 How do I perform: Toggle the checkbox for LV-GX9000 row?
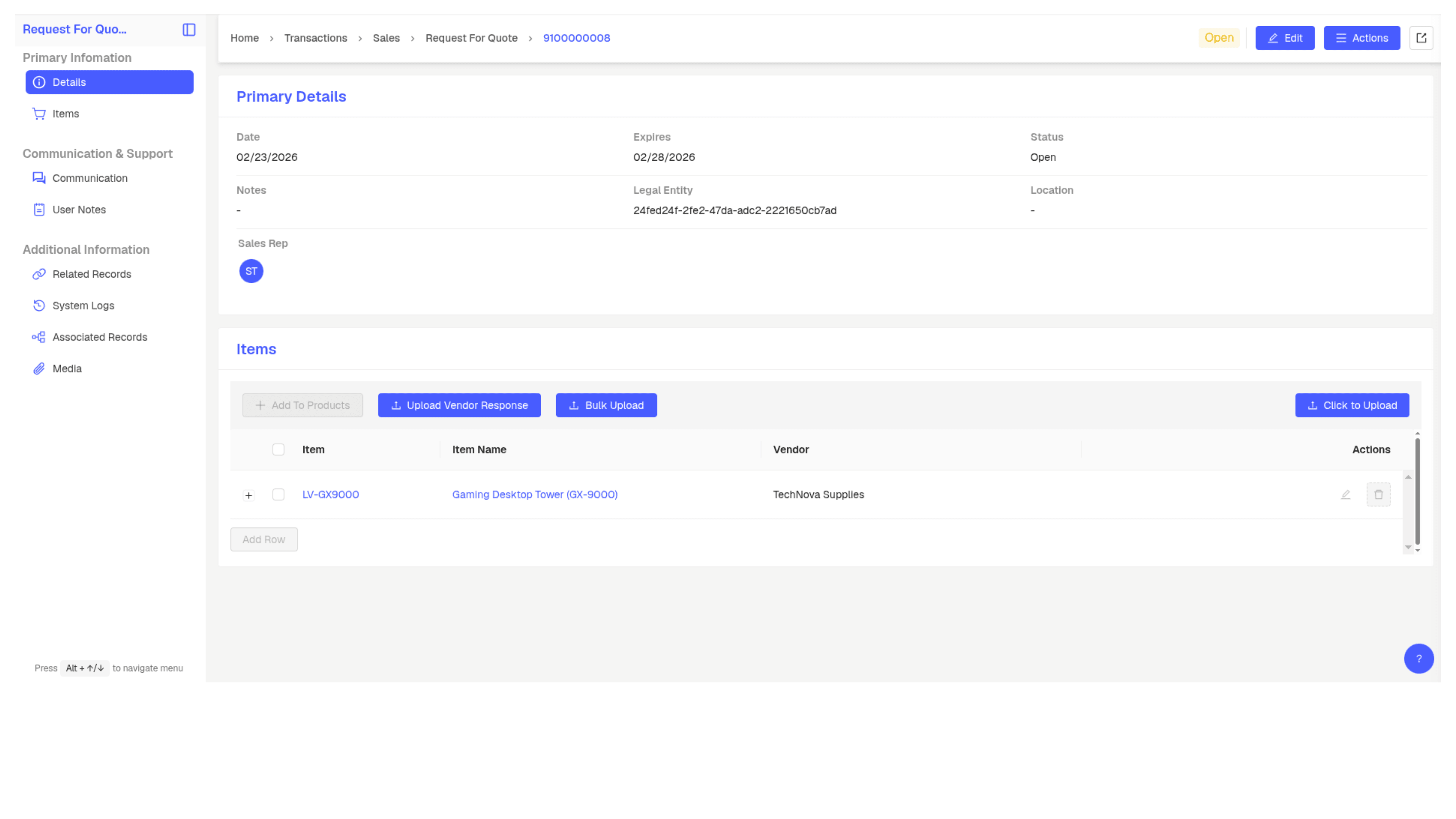[x=278, y=494]
